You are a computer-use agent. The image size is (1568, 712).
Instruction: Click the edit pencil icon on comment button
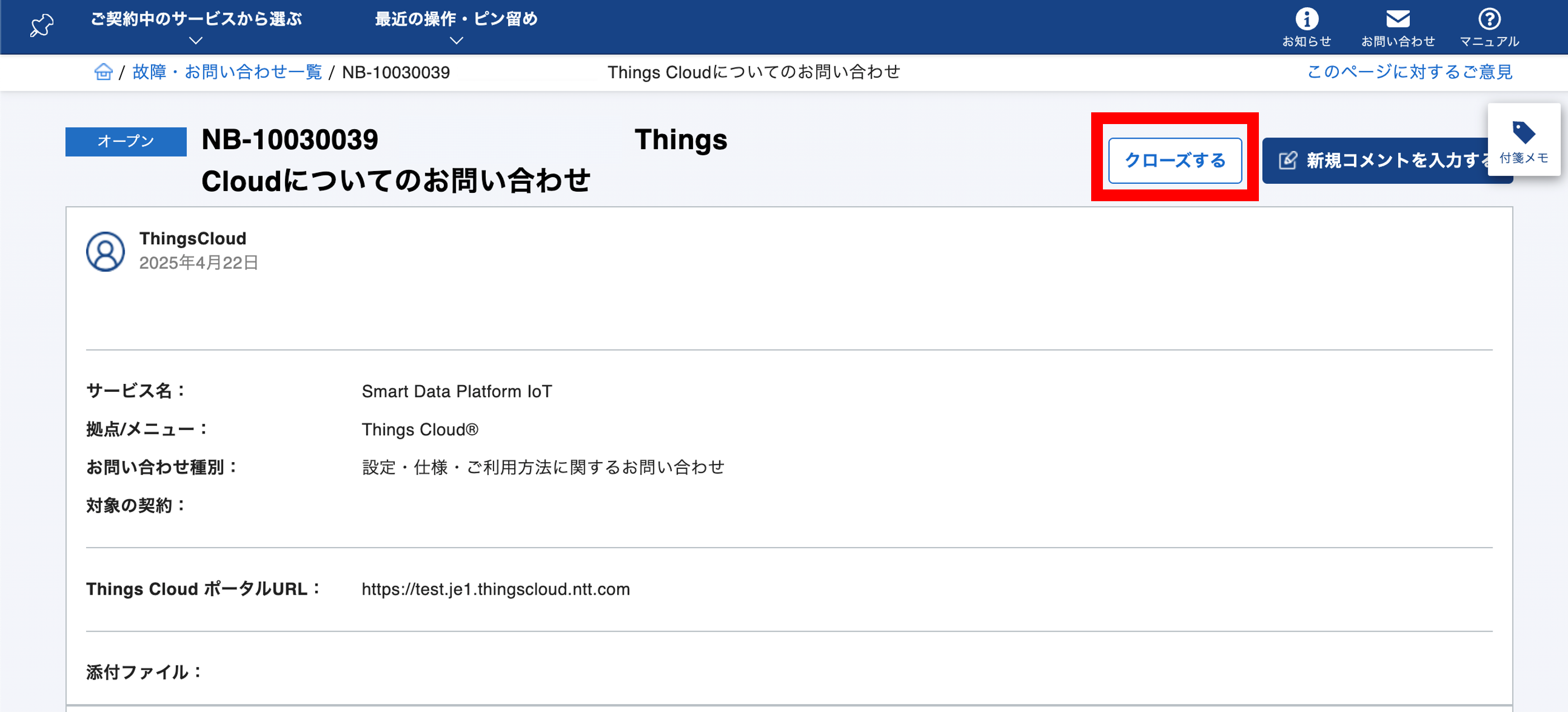[1287, 160]
